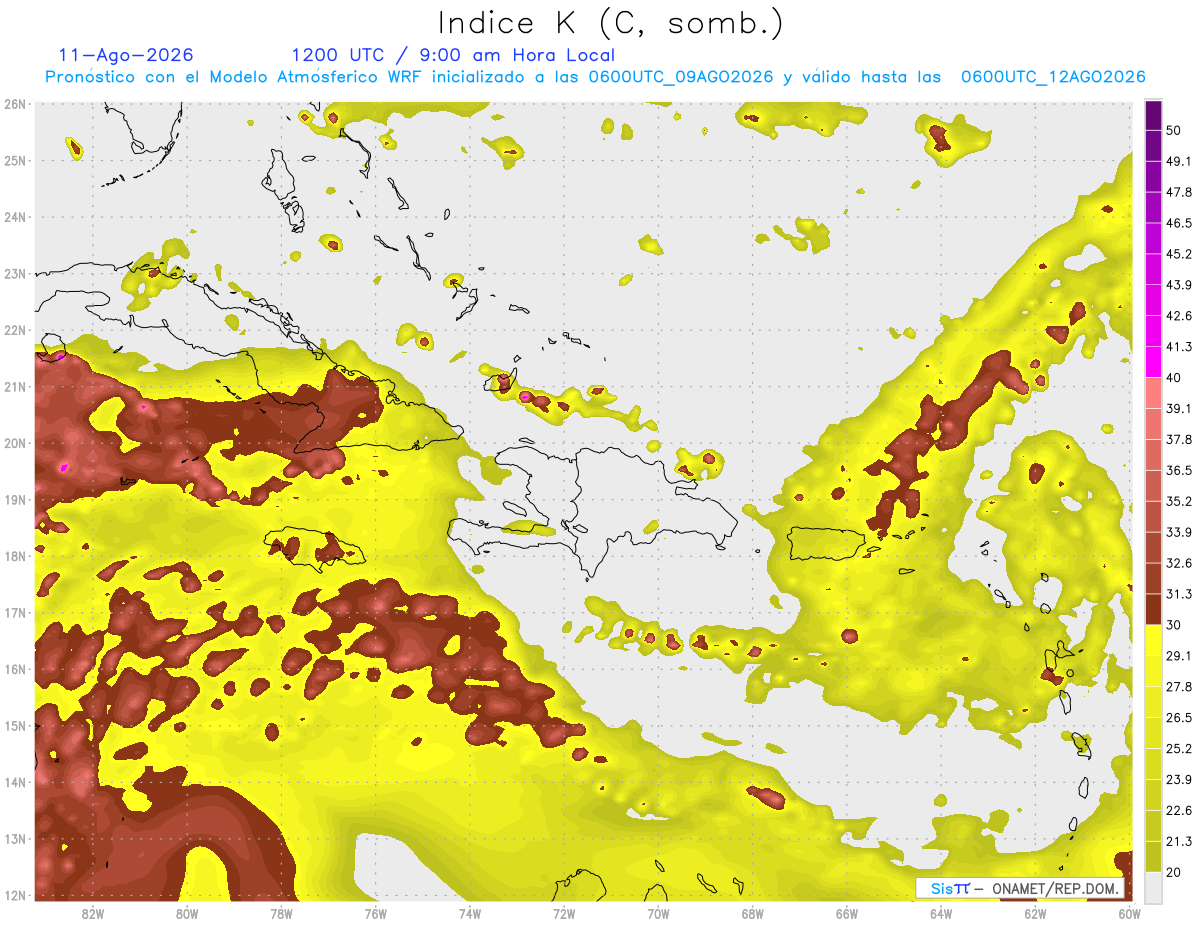Screen dimensions: 1200x927
Task: Click the "16N" latitude axis label
Action: pos(14,669)
